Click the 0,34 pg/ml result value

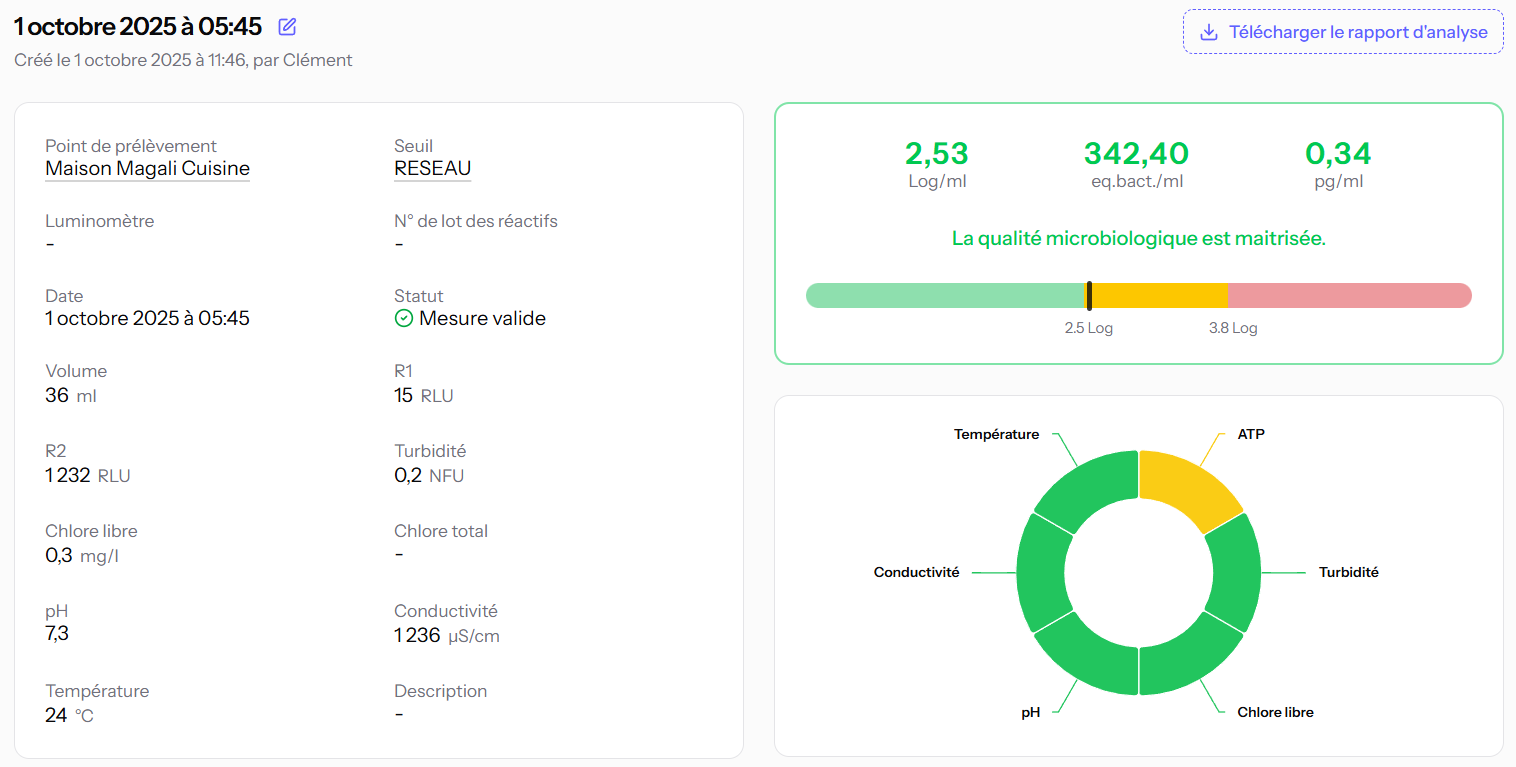tap(1337, 154)
